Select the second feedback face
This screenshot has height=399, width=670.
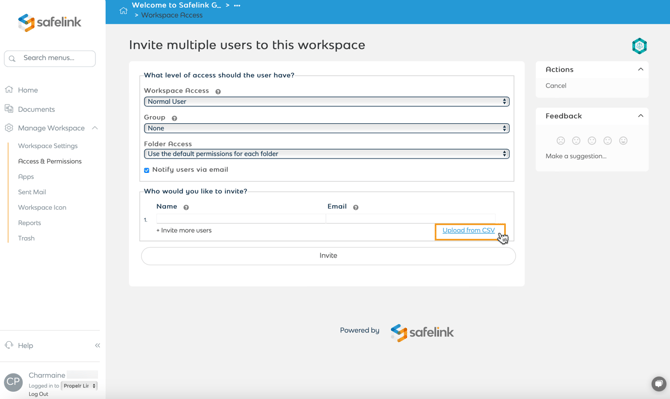(576, 141)
